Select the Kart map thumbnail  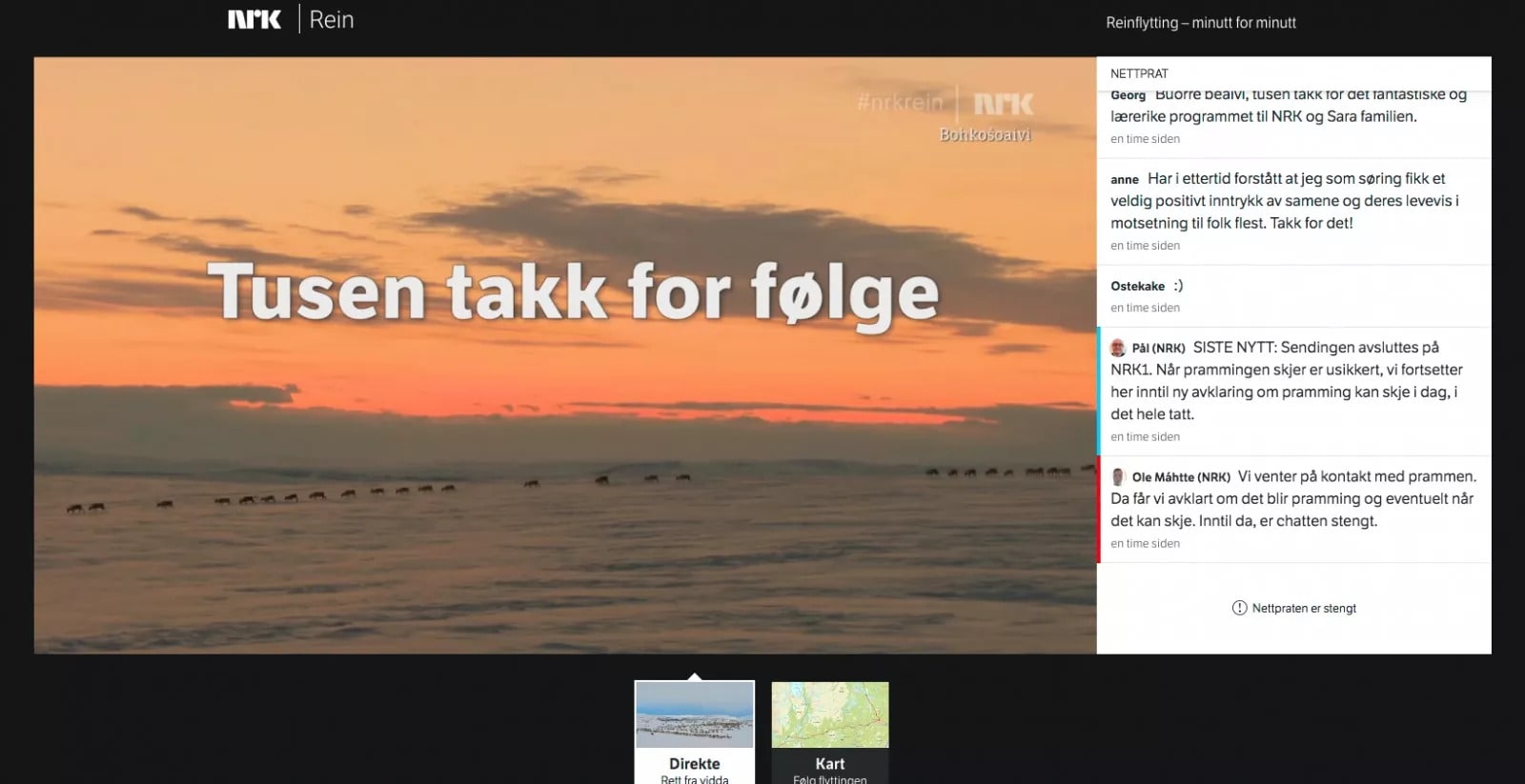point(829,714)
